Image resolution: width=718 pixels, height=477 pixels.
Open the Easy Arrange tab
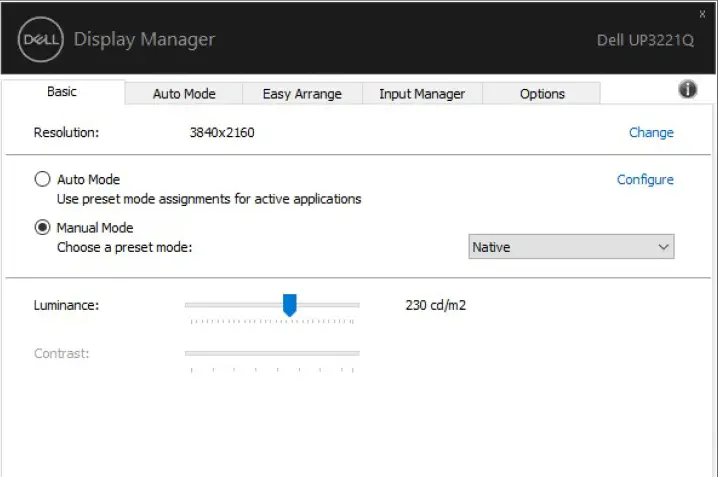pos(302,94)
